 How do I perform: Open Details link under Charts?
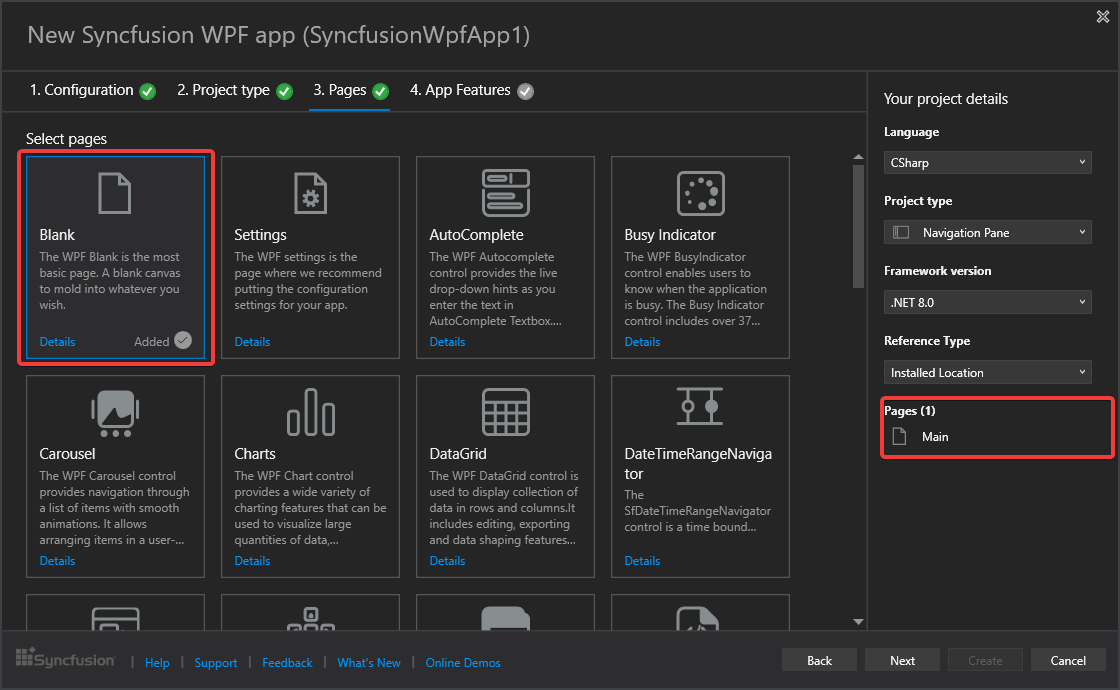pos(252,561)
